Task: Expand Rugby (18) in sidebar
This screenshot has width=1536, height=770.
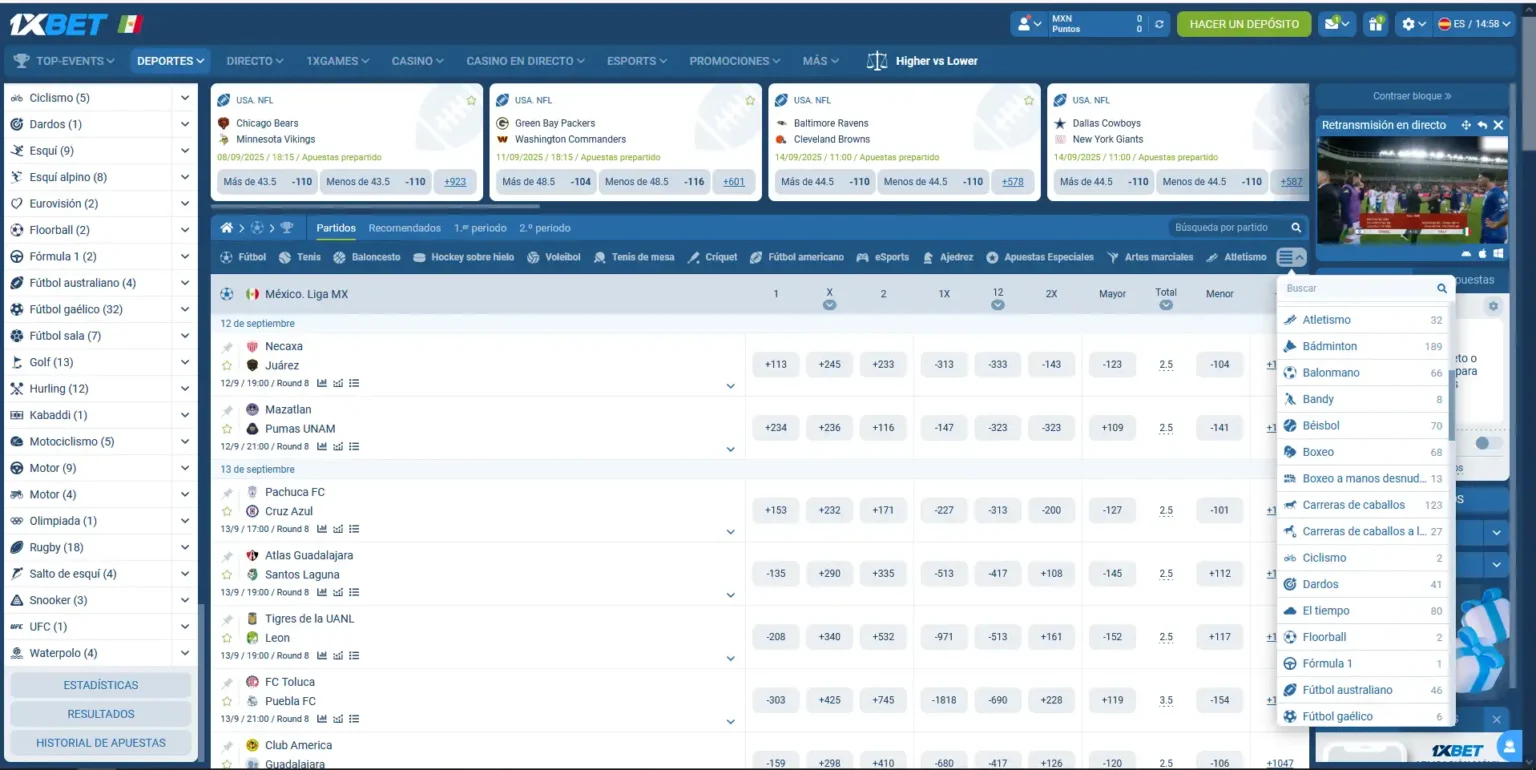Action: (x=185, y=548)
